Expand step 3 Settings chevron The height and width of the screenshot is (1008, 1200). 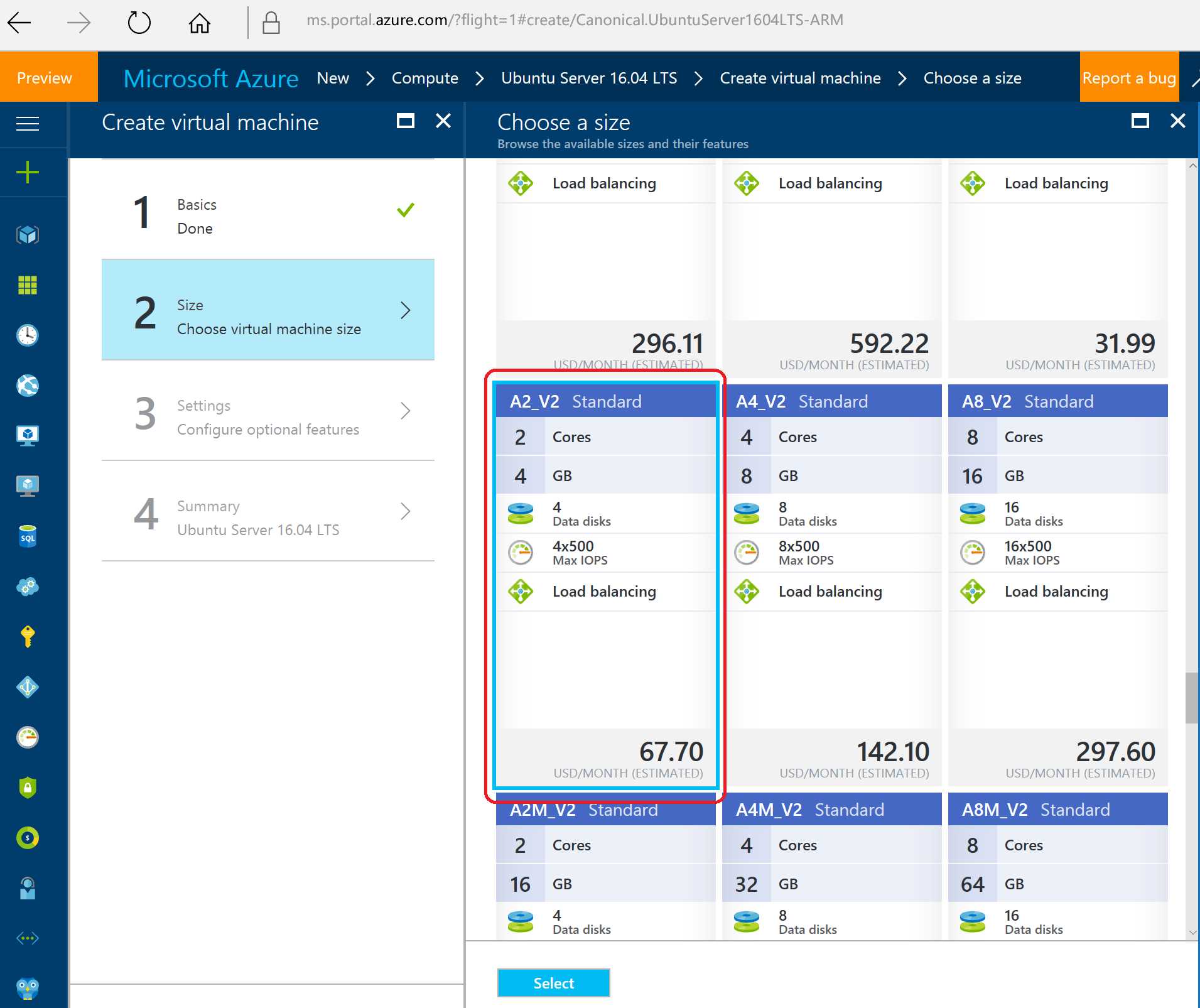(406, 411)
